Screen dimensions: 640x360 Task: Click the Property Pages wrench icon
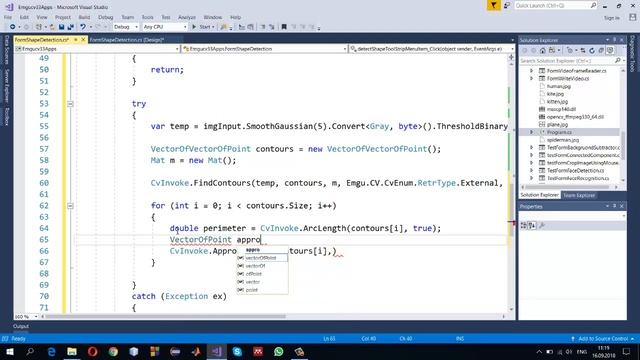coord(542,225)
